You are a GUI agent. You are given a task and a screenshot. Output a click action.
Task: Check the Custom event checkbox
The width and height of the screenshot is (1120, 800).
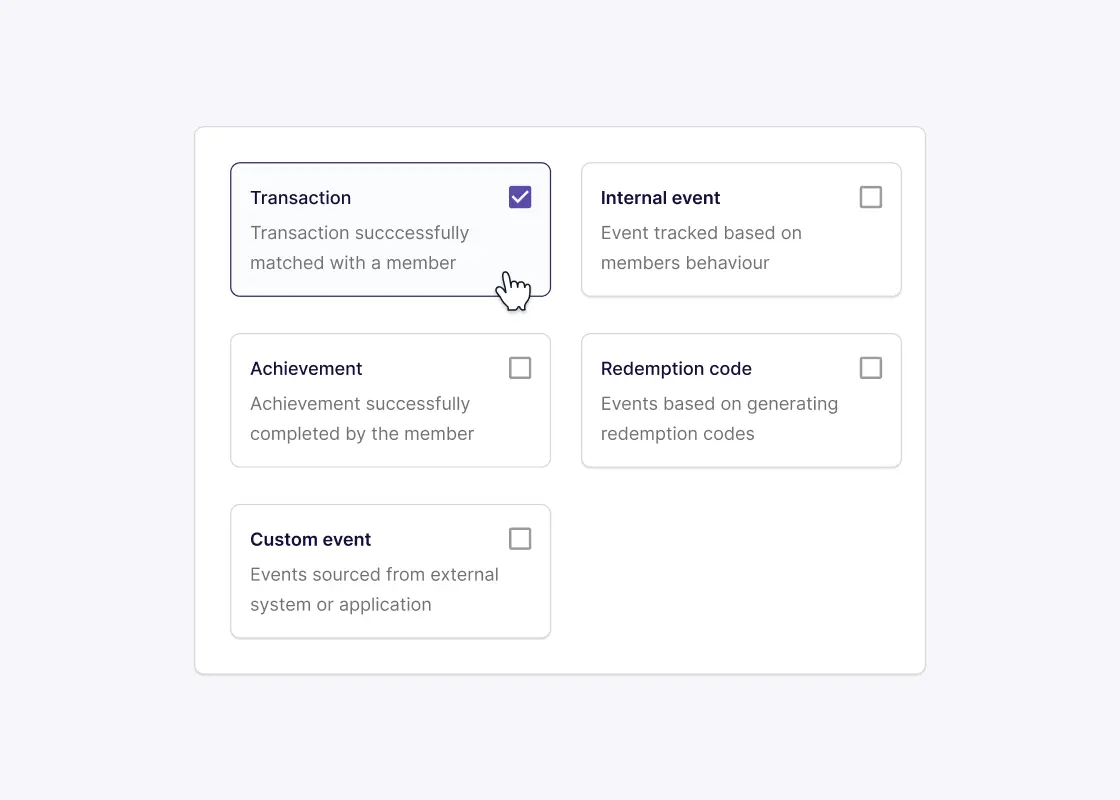(x=519, y=538)
